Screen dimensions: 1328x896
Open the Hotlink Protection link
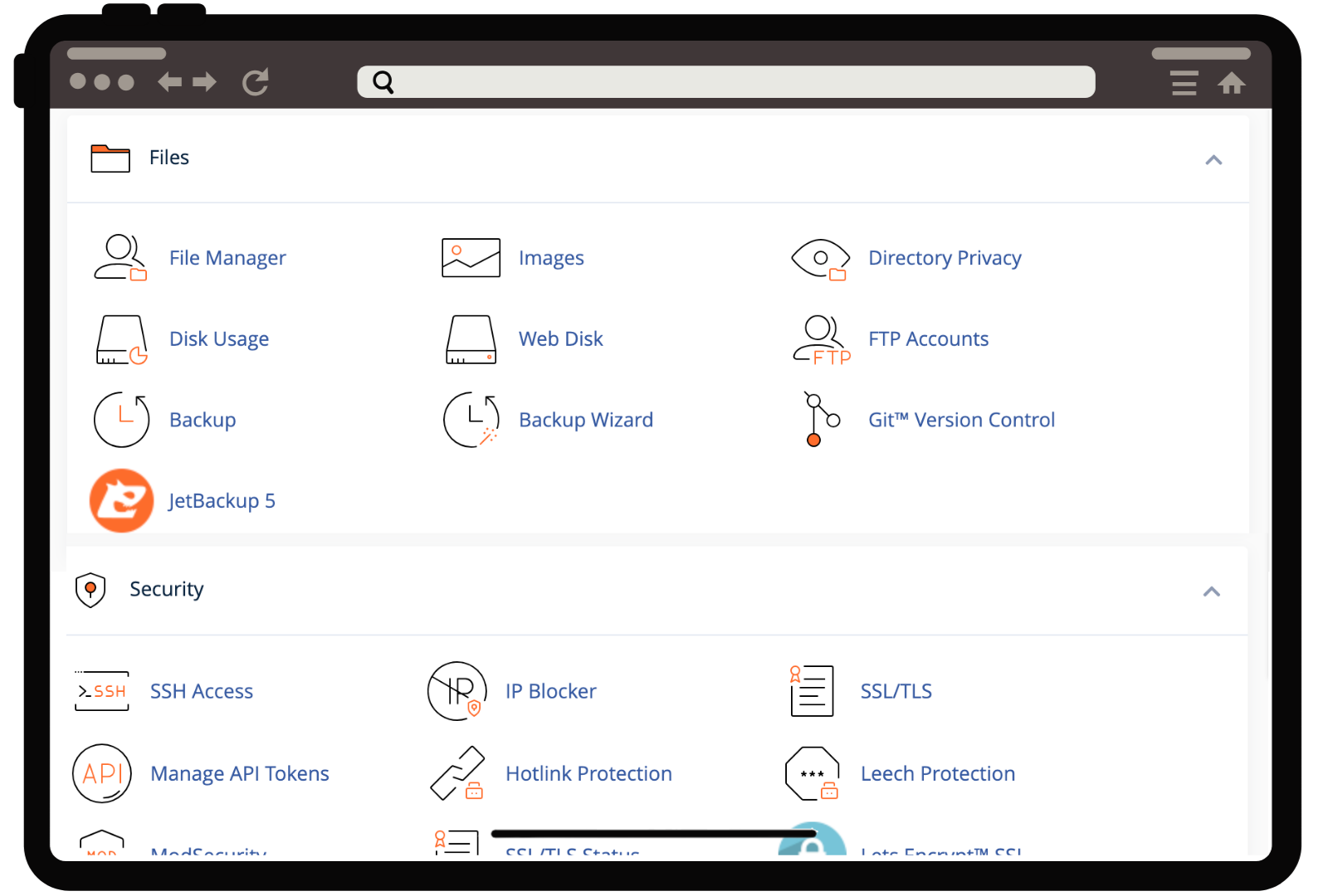(588, 773)
